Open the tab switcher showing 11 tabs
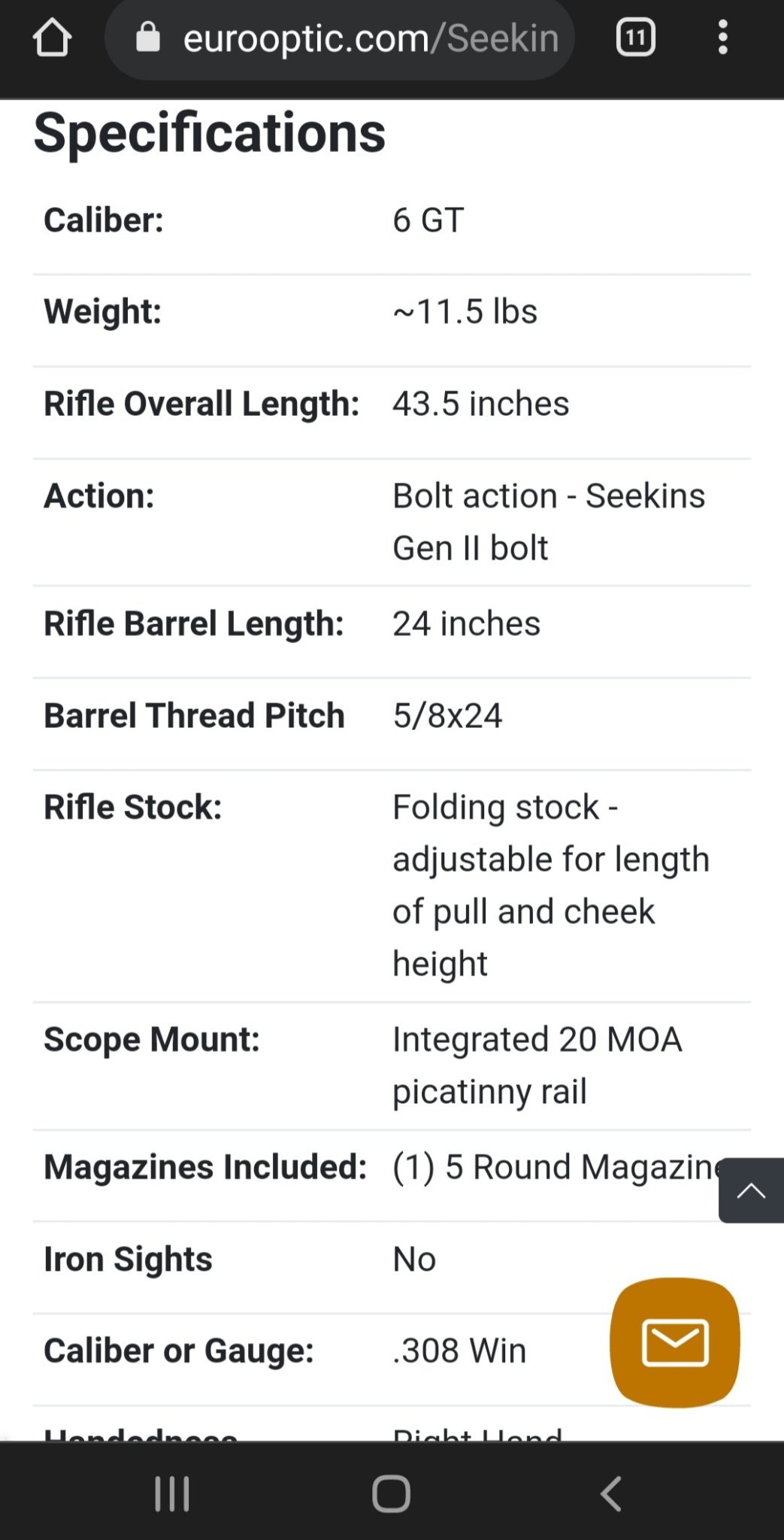 point(635,38)
